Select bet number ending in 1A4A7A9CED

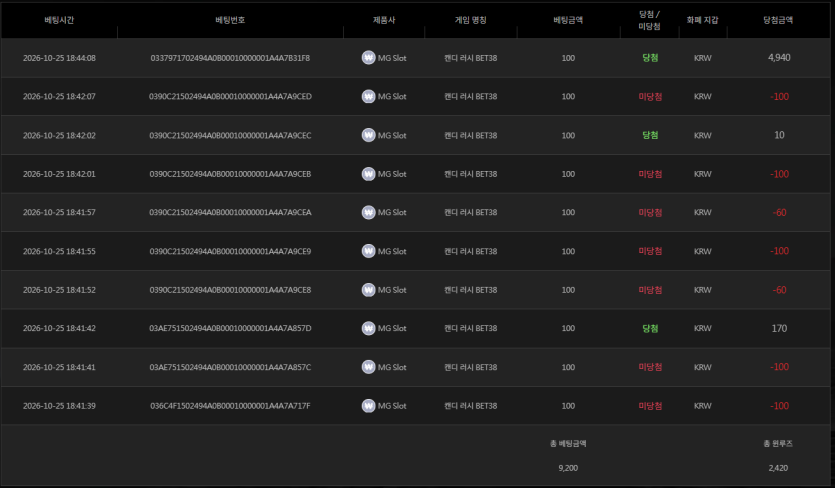[x=230, y=96]
